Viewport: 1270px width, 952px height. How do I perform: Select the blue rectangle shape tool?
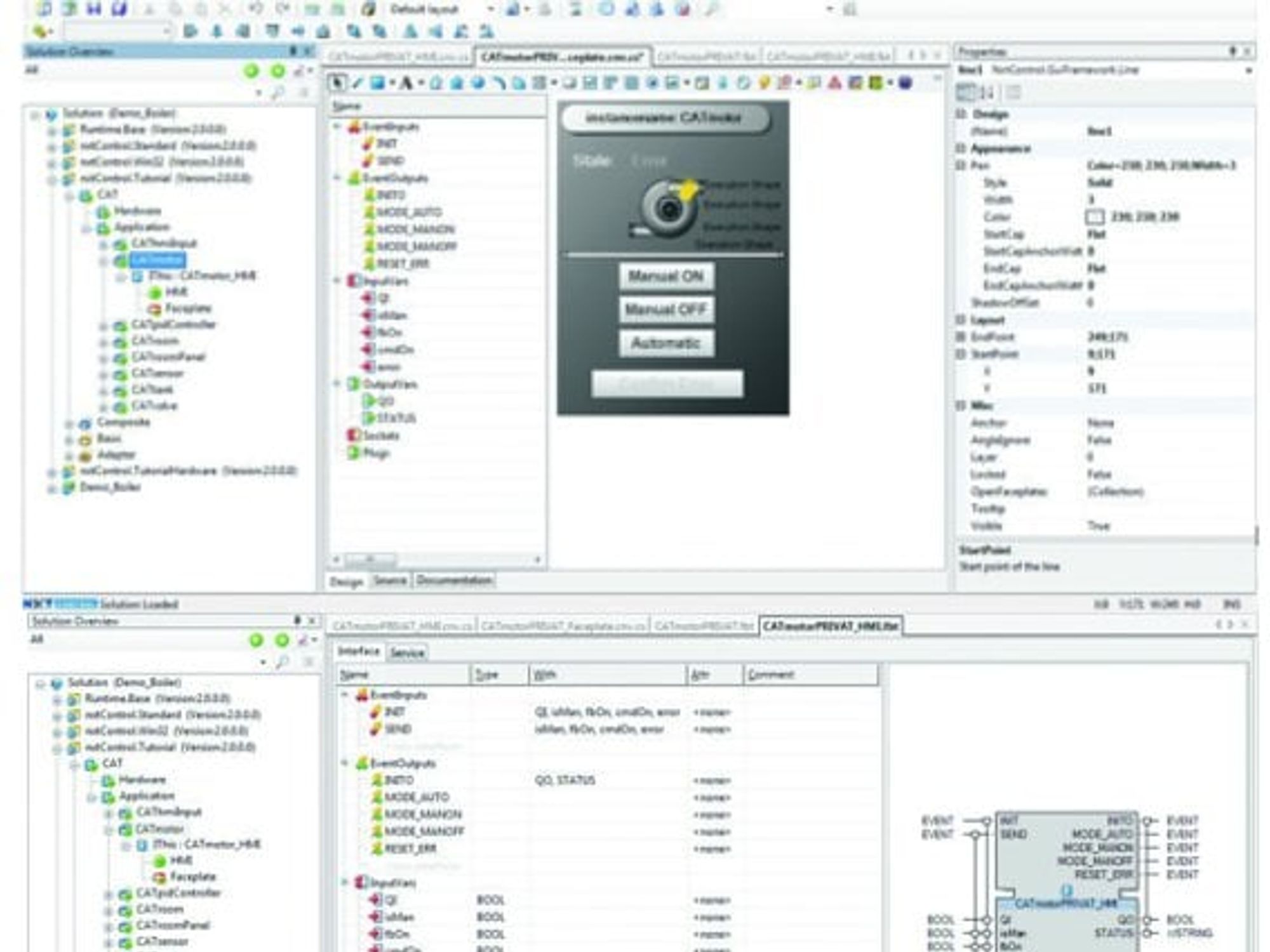tap(378, 83)
